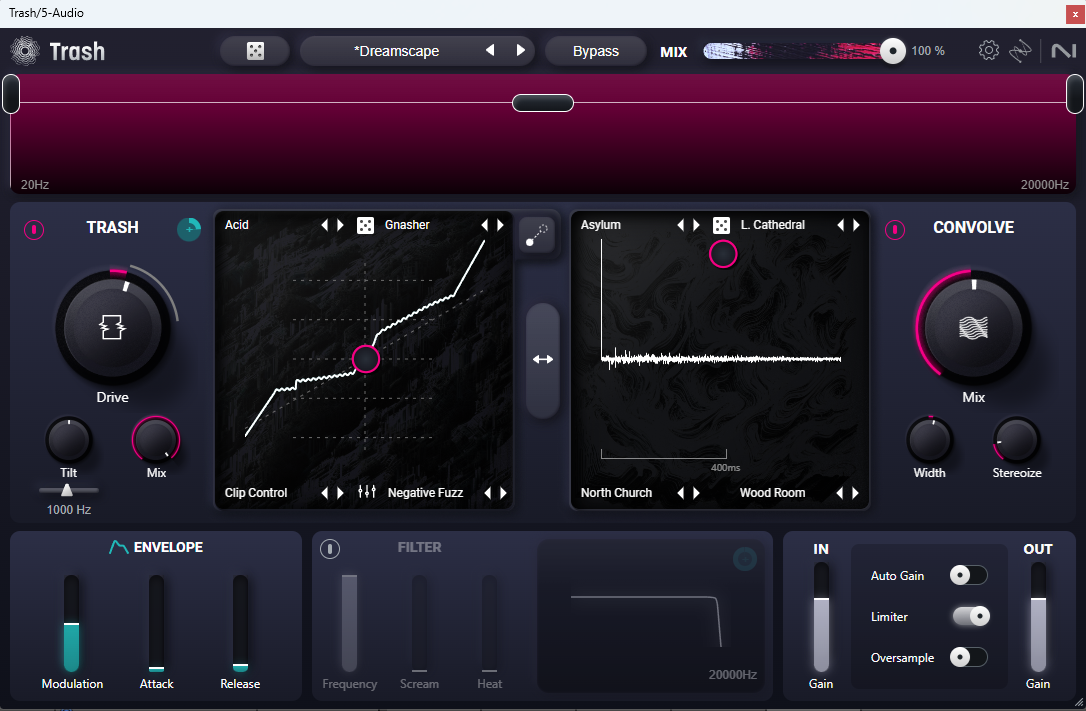Click the teal modulation icon beside TRASH
The height and width of the screenshot is (711, 1086).
click(189, 229)
